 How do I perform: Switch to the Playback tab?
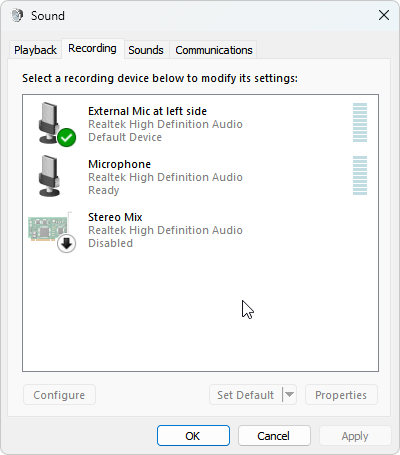35,50
